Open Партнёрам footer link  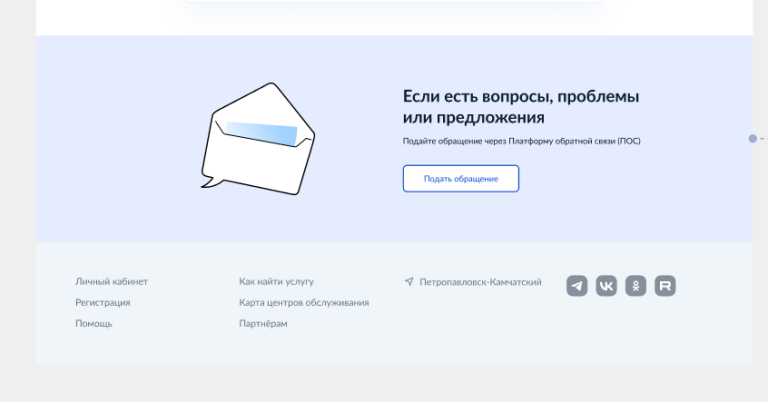coord(263,324)
